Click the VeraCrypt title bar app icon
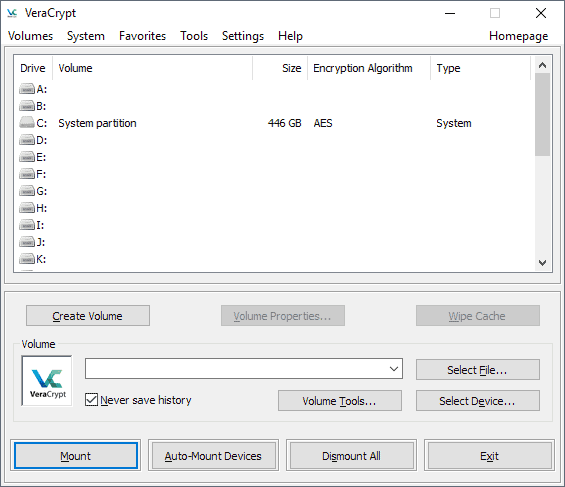 (x=12, y=13)
